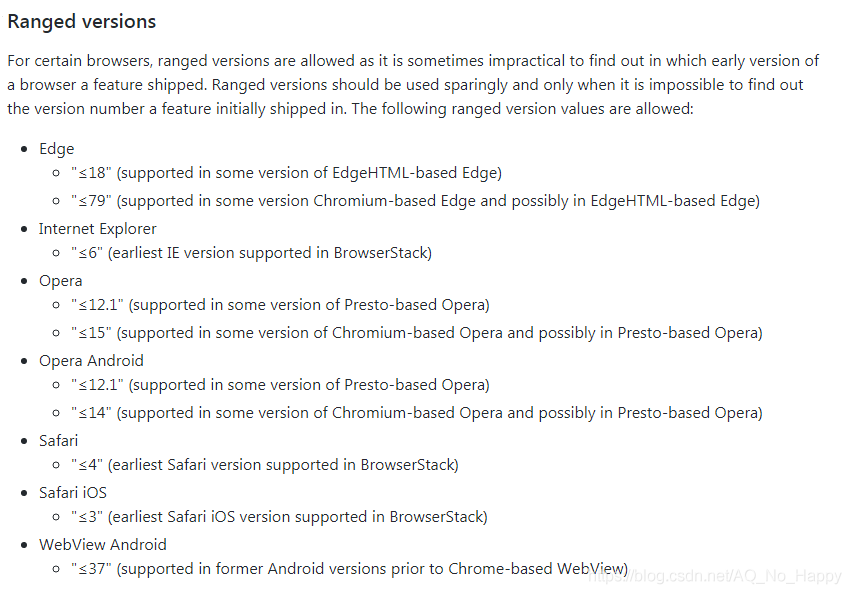
Task: Click the "≤3" Safari iOS entry
Action: [280, 516]
